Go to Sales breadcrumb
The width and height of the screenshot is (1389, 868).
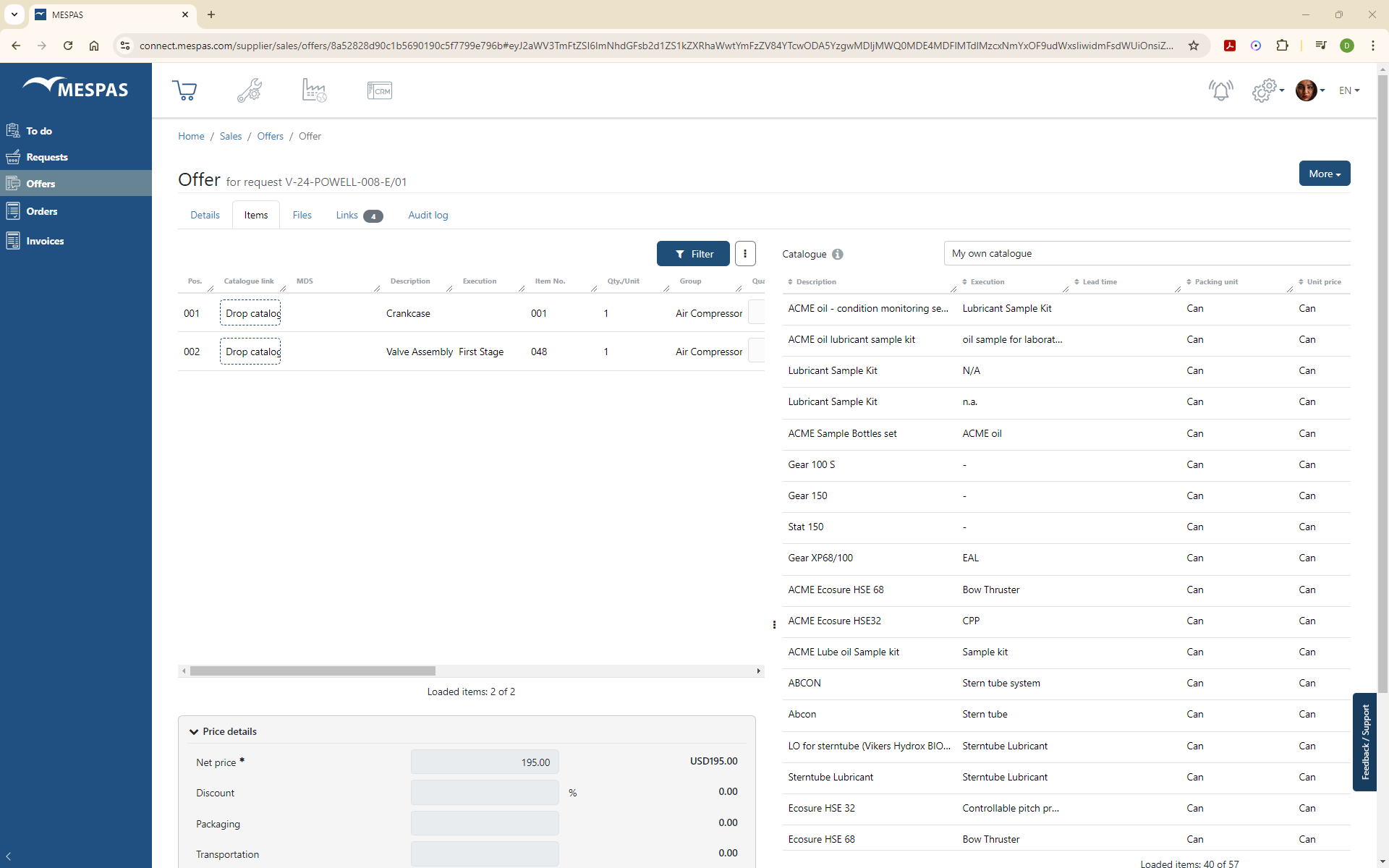(231, 136)
